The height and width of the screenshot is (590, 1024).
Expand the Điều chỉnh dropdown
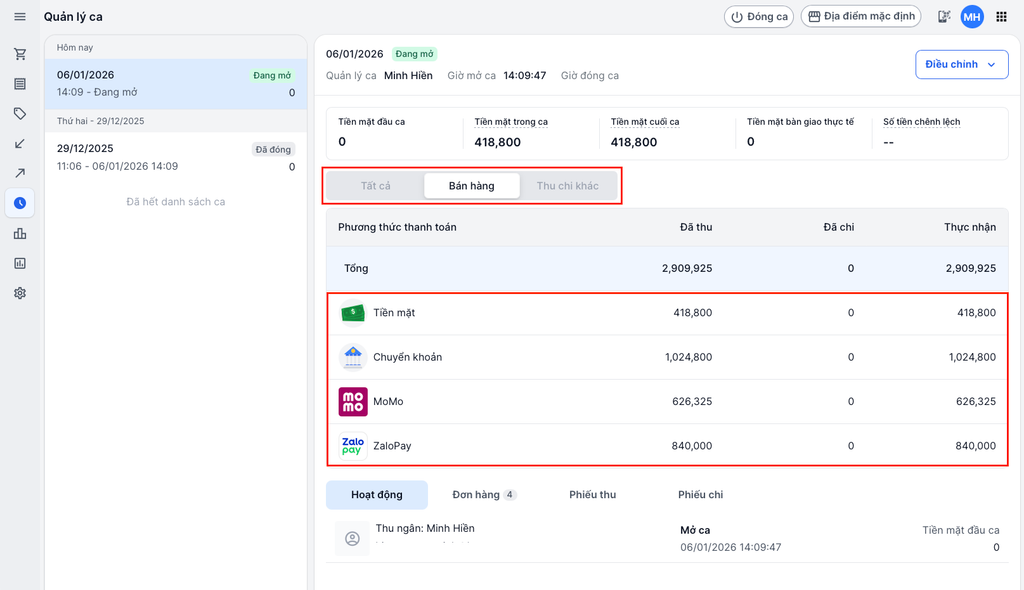pos(961,64)
